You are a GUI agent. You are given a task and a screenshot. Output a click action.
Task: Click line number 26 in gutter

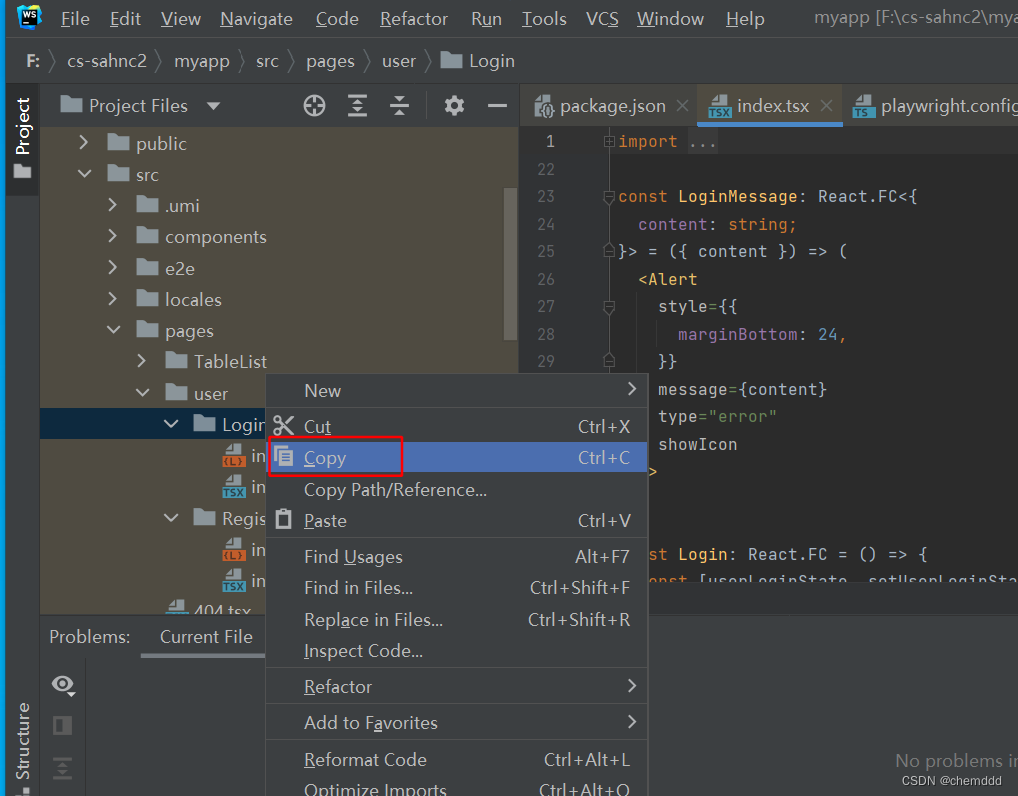click(x=546, y=279)
